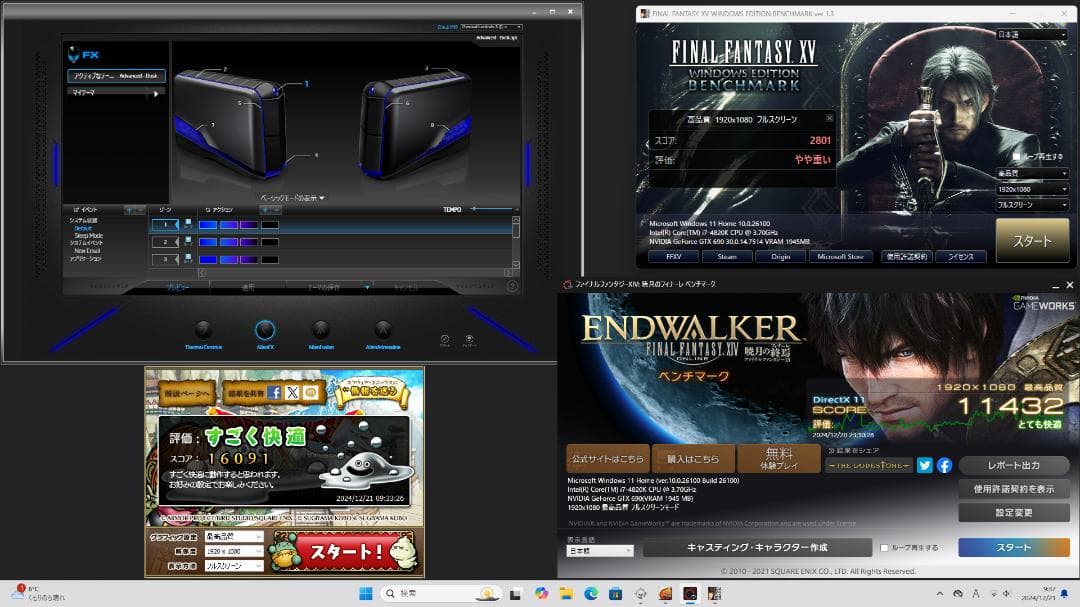
Task: Click the AlienFX help question mark icon
Action: tap(512, 286)
